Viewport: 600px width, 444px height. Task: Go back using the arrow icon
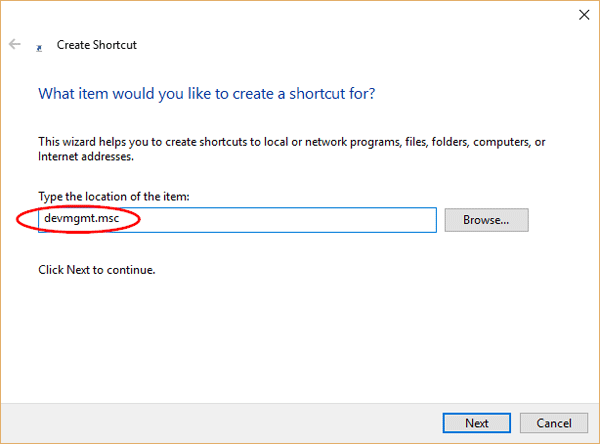coord(15,45)
